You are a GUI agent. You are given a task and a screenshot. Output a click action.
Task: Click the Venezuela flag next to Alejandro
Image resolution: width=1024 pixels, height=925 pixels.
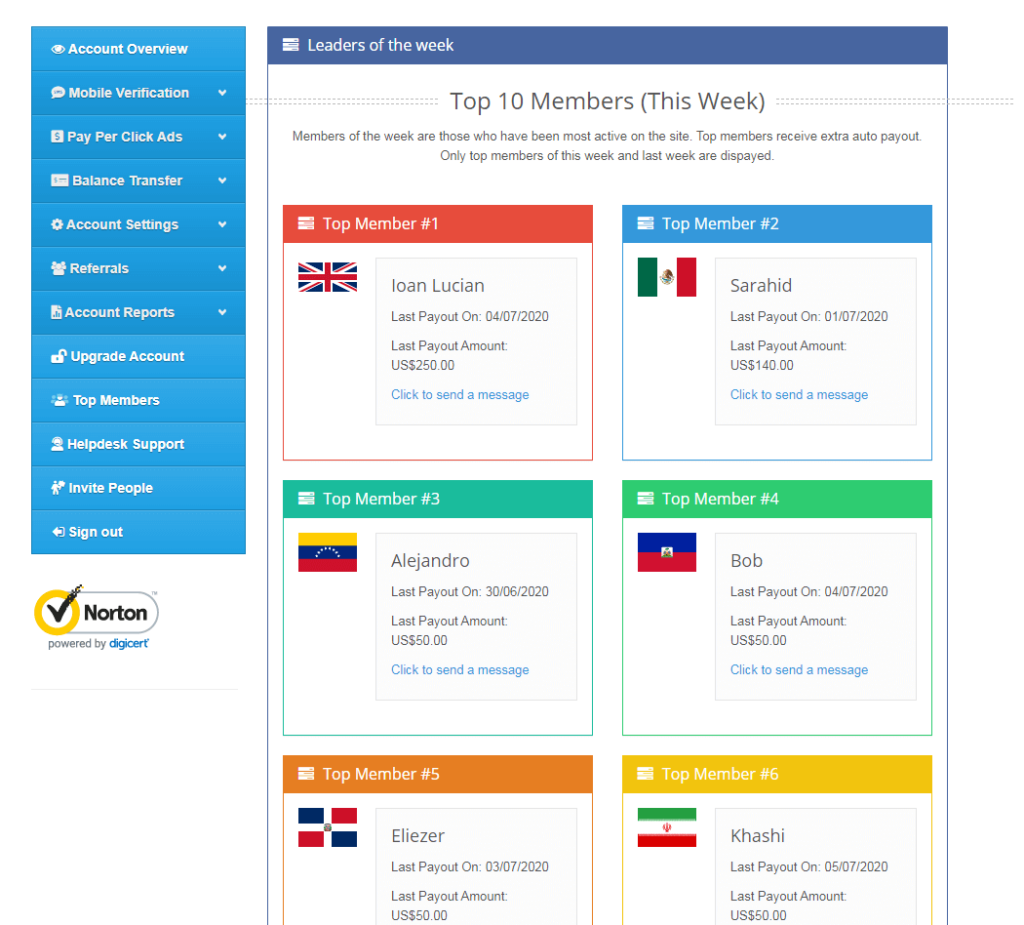327,552
